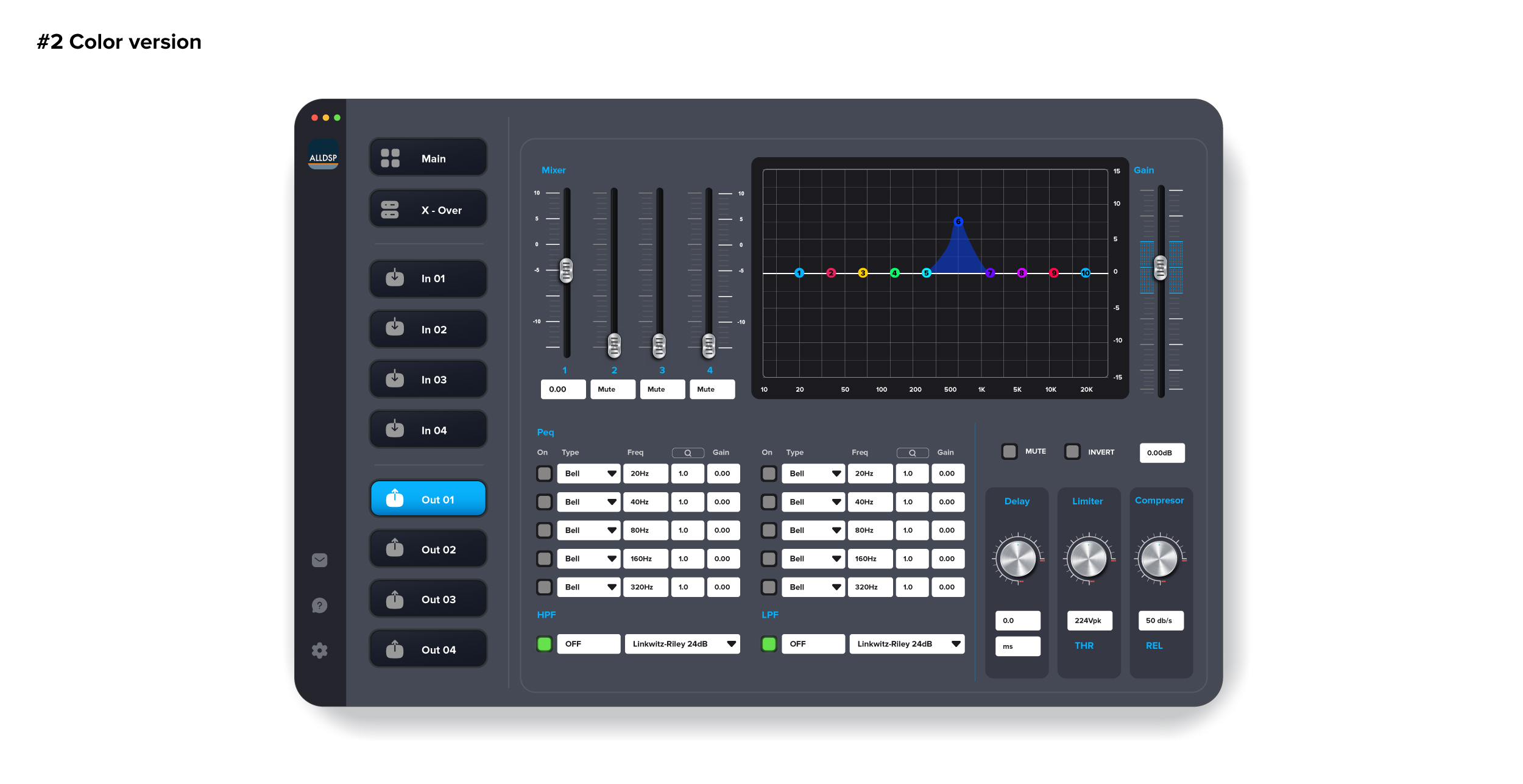Click Mute button under mixer channel 2
This screenshot has height=784, width=1523.
coord(613,389)
